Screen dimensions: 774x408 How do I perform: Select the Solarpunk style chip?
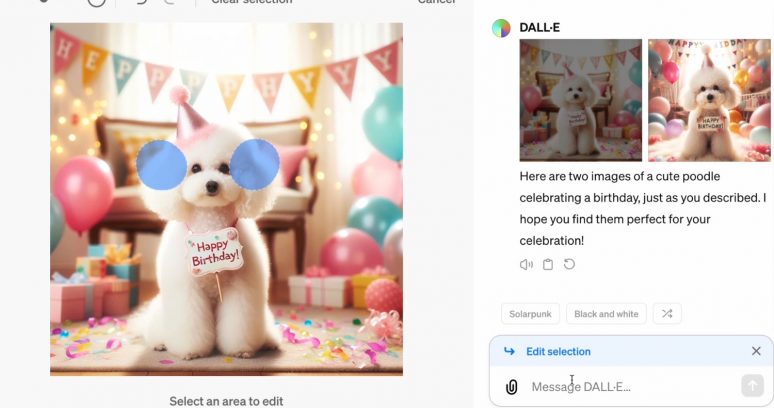[x=529, y=314]
